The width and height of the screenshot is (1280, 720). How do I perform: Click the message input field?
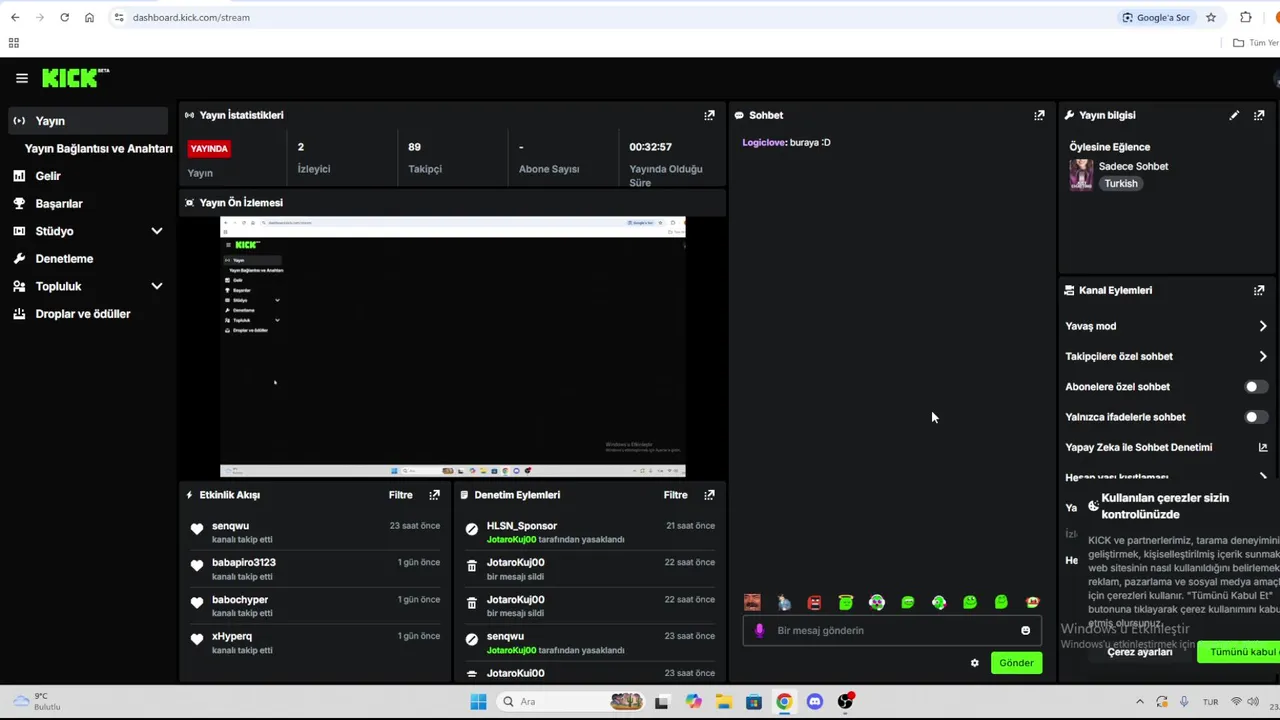(892, 630)
